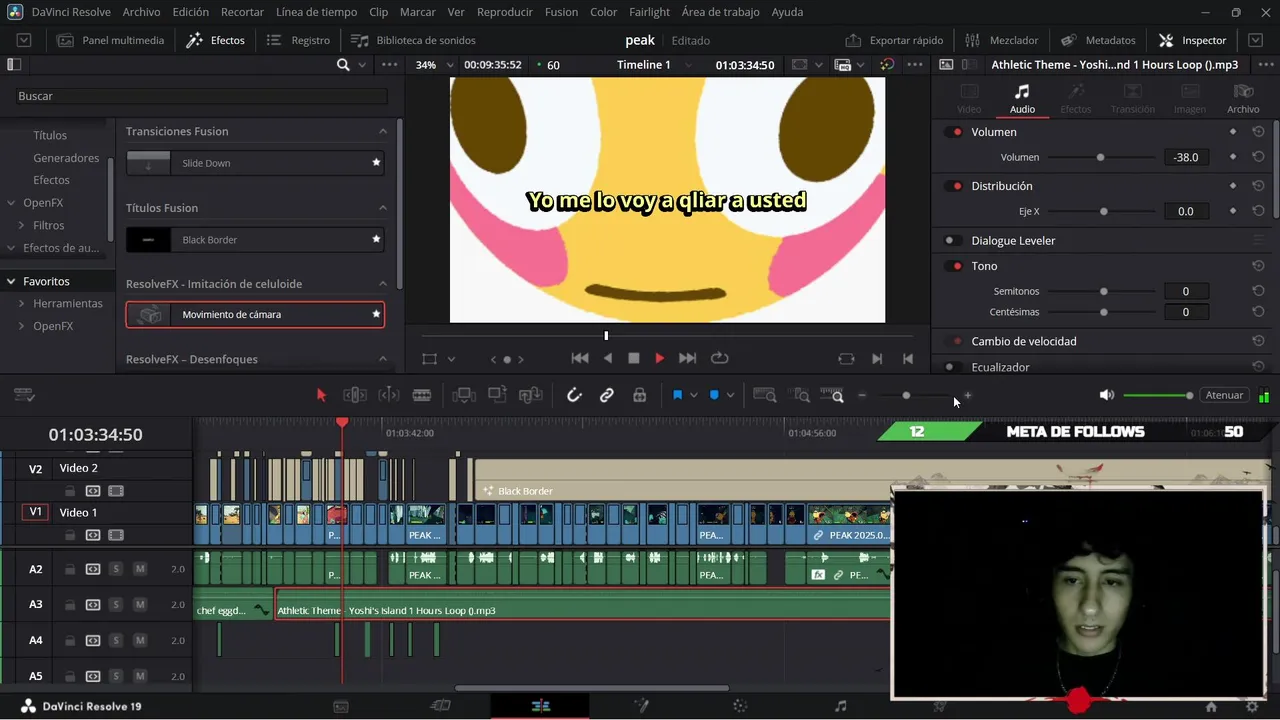
Task: Toggle timeline Snapping magnet icon
Action: point(574,395)
